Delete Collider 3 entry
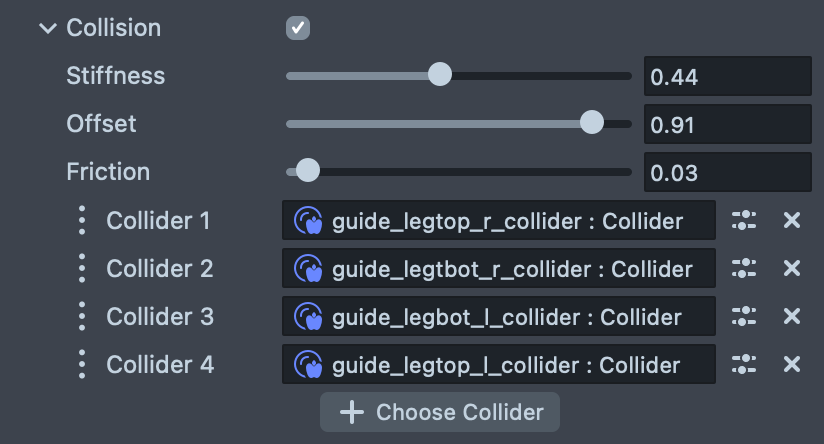Image resolution: width=824 pixels, height=444 pixels. point(792,316)
